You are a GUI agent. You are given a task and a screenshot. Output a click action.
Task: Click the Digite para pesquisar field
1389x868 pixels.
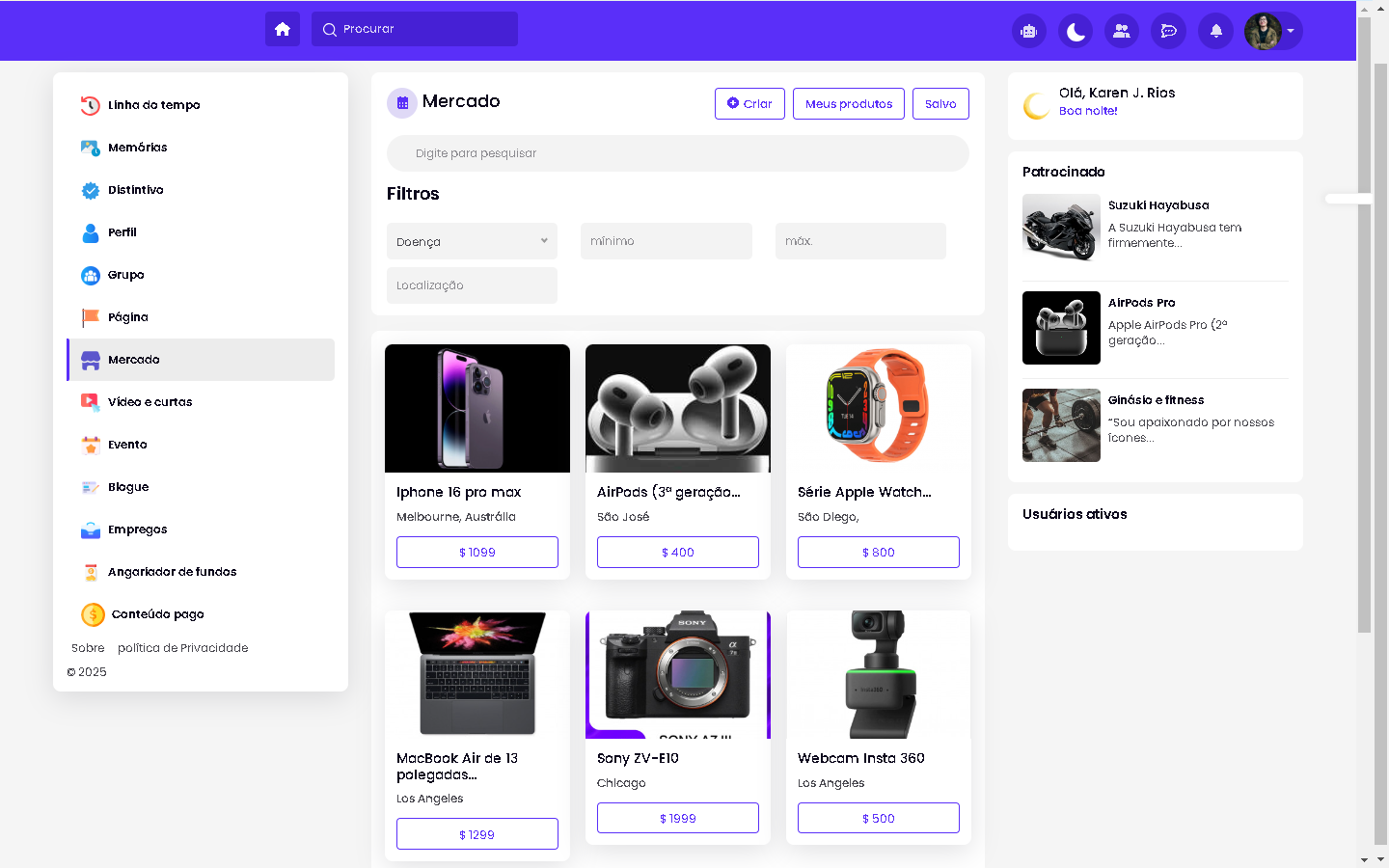click(677, 153)
